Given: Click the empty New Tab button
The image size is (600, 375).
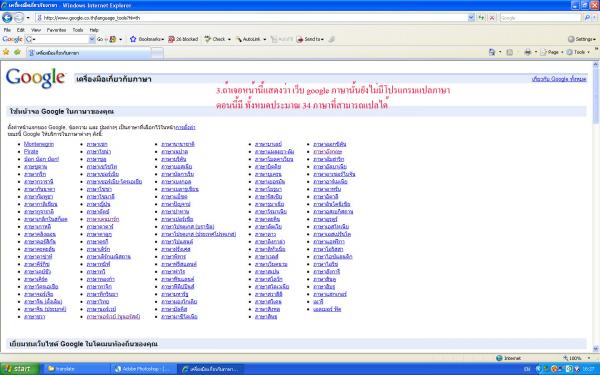Looking at the screenshot, I should 157,53.
